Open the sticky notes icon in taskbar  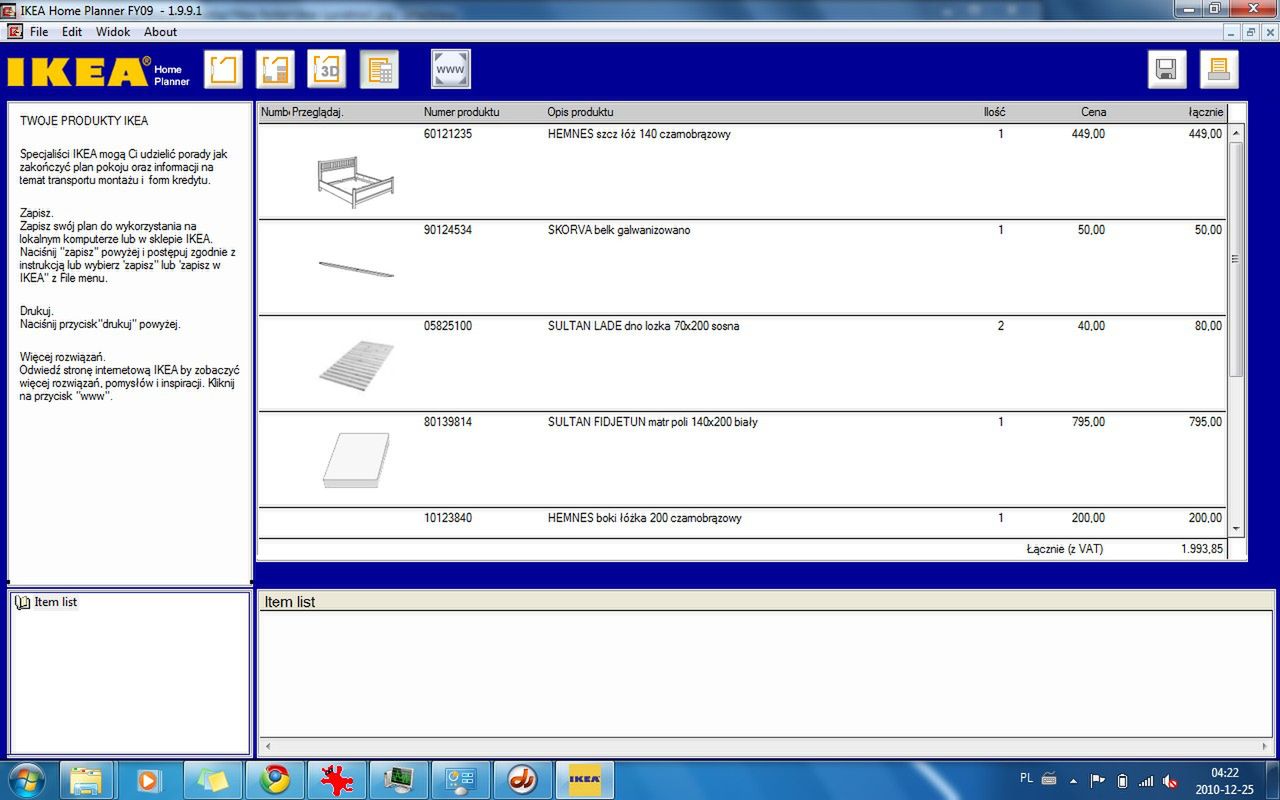[213, 779]
